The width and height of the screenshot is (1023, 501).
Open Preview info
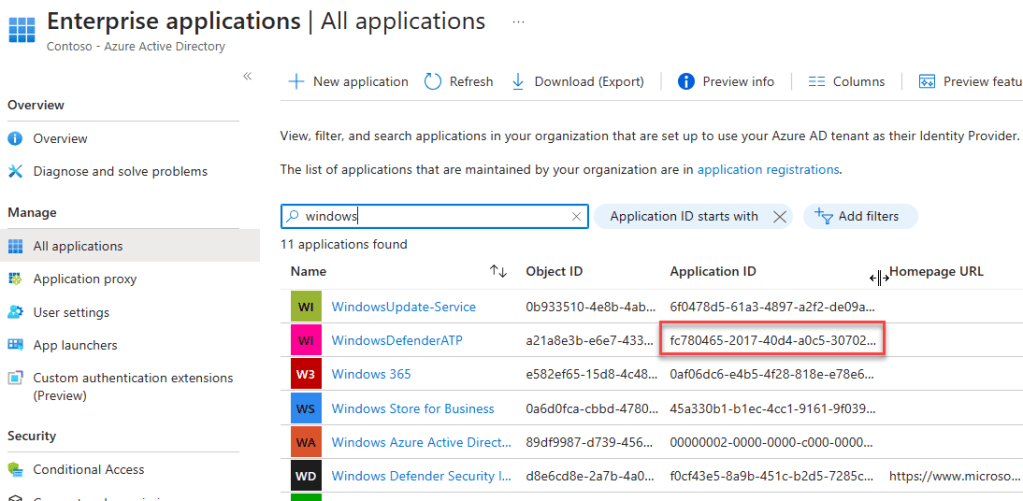726,82
